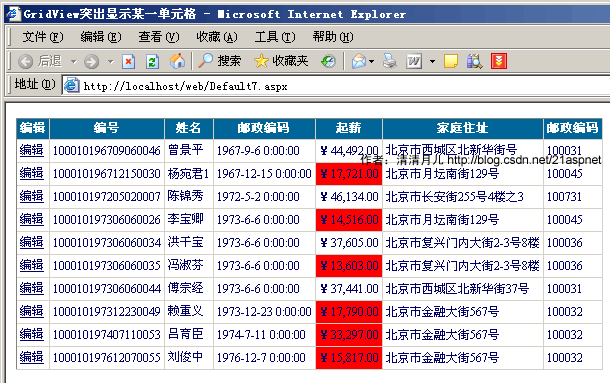Click the 家庭住址 column header
This screenshot has width=610, height=383.
[463, 128]
